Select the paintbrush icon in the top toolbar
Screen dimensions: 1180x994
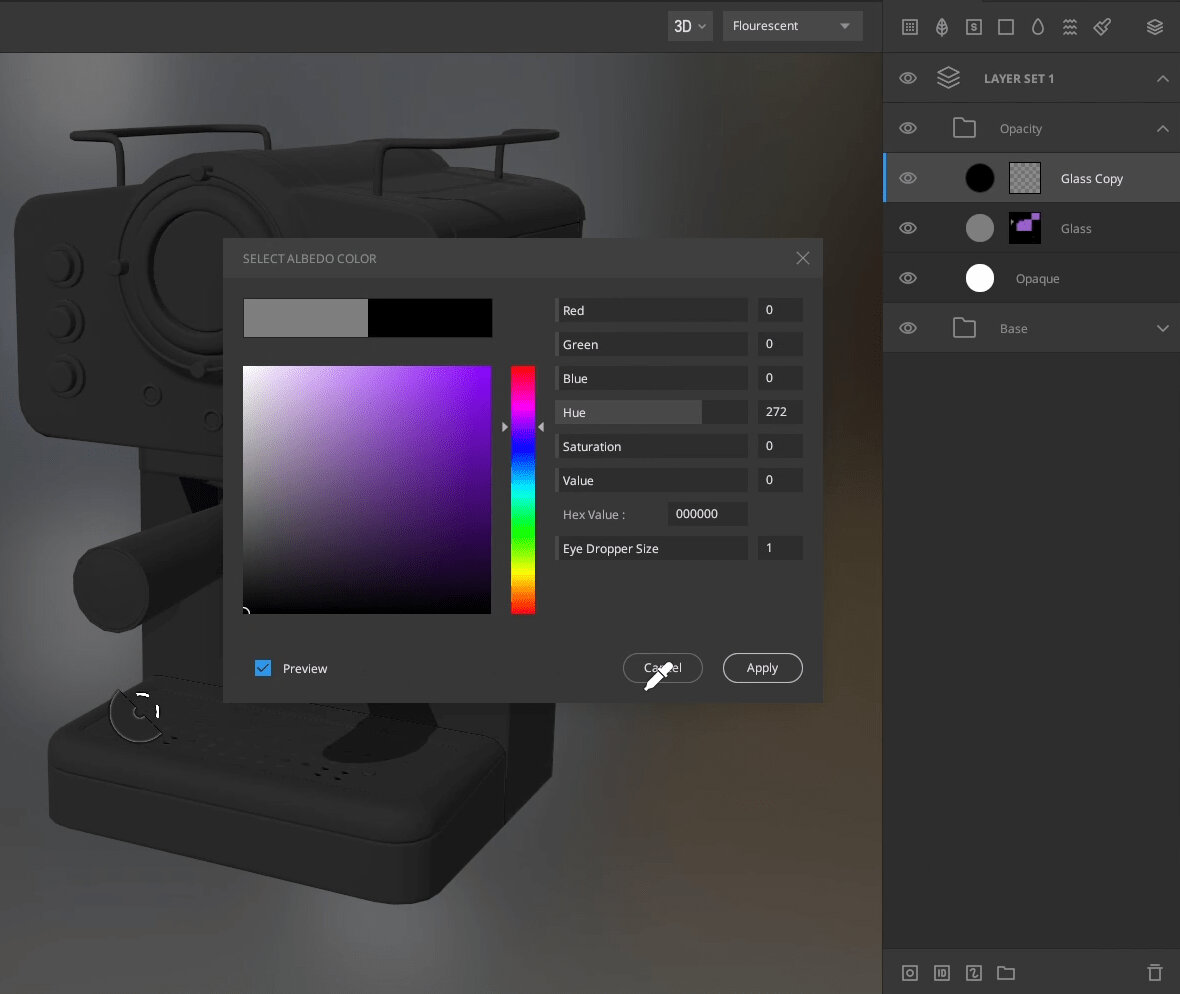coord(1102,26)
